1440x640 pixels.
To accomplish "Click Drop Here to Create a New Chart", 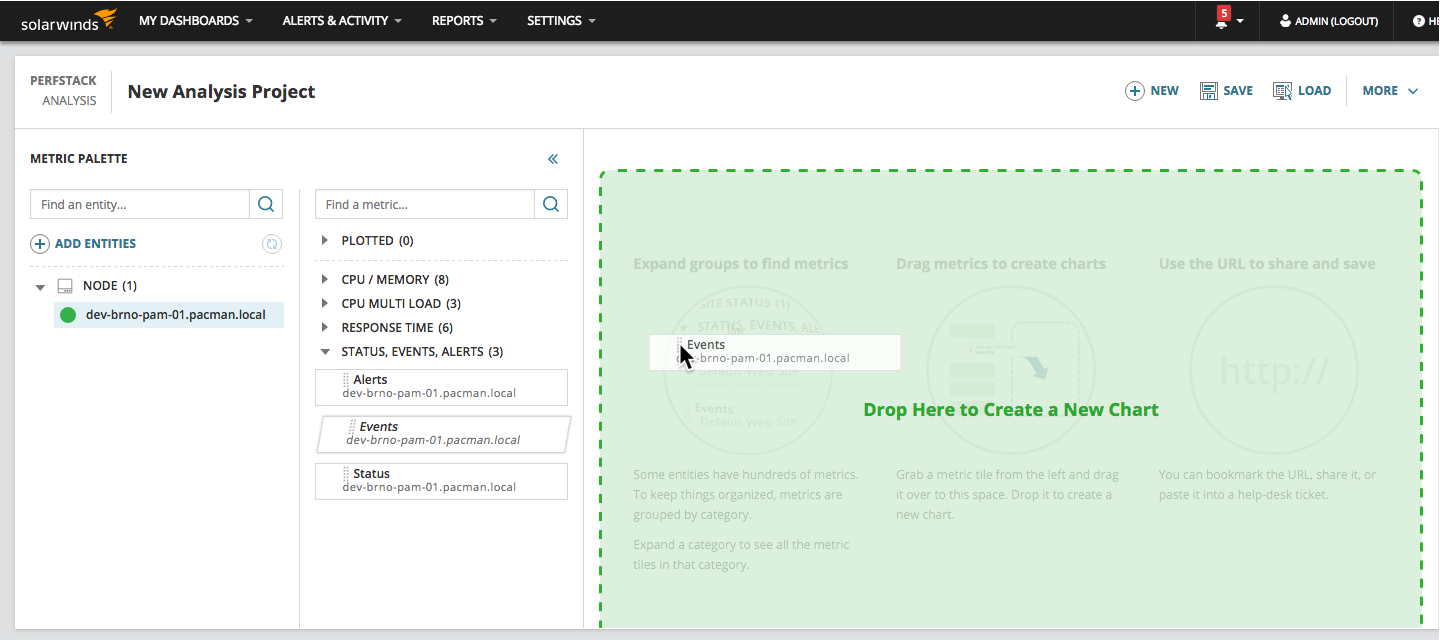I will pyautogui.click(x=1011, y=410).
